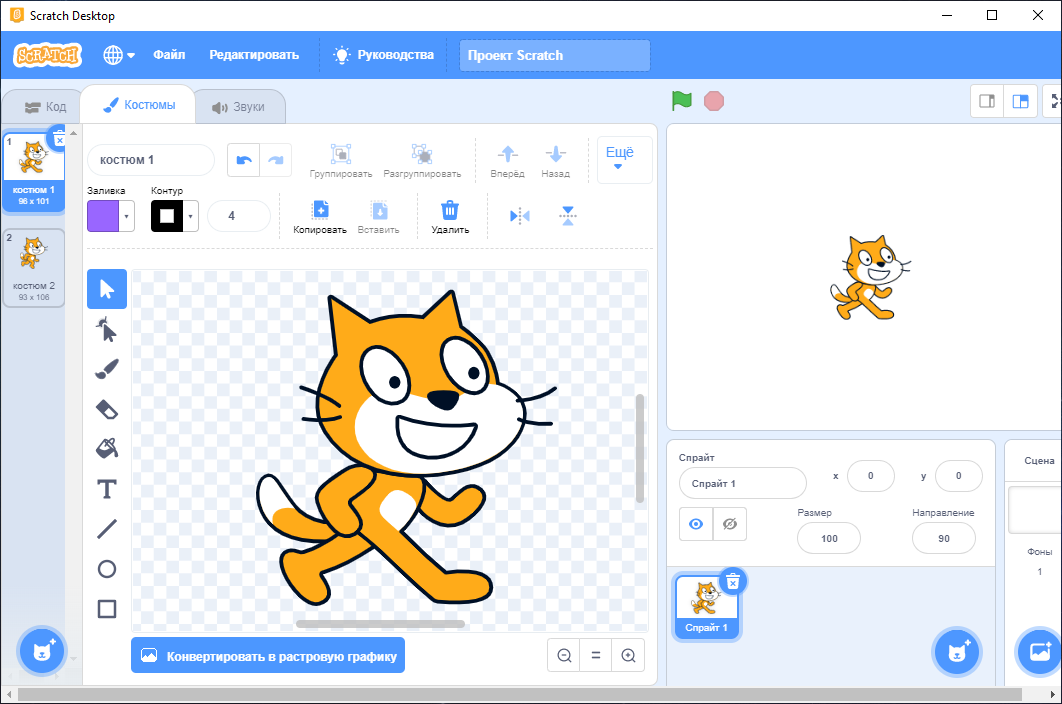Click the Разгруппировать icon
Image resolution: width=1062 pixels, height=704 pixels.
[422, 154]
